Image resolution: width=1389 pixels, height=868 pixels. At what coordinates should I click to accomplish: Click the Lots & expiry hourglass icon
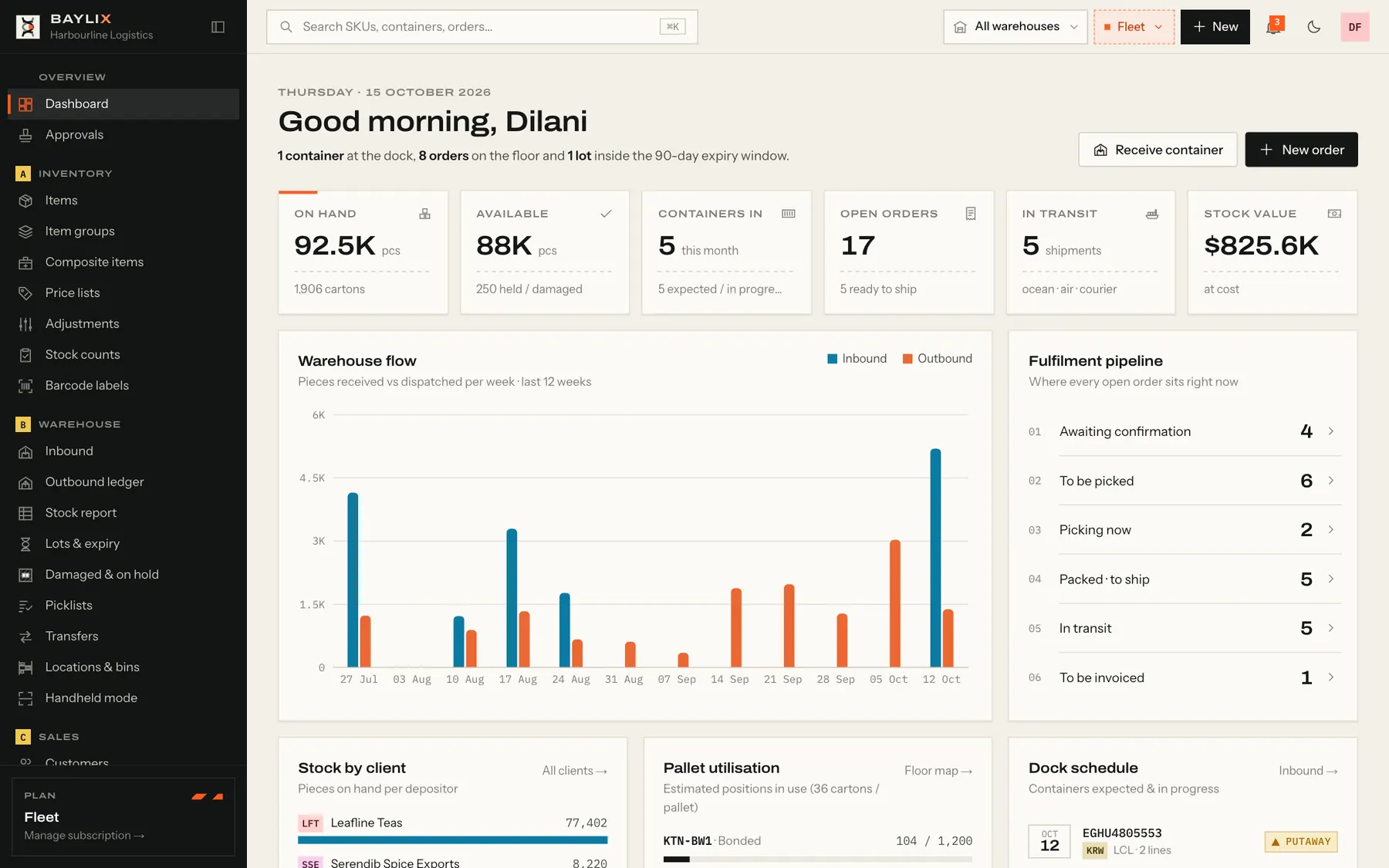point(25,544)
